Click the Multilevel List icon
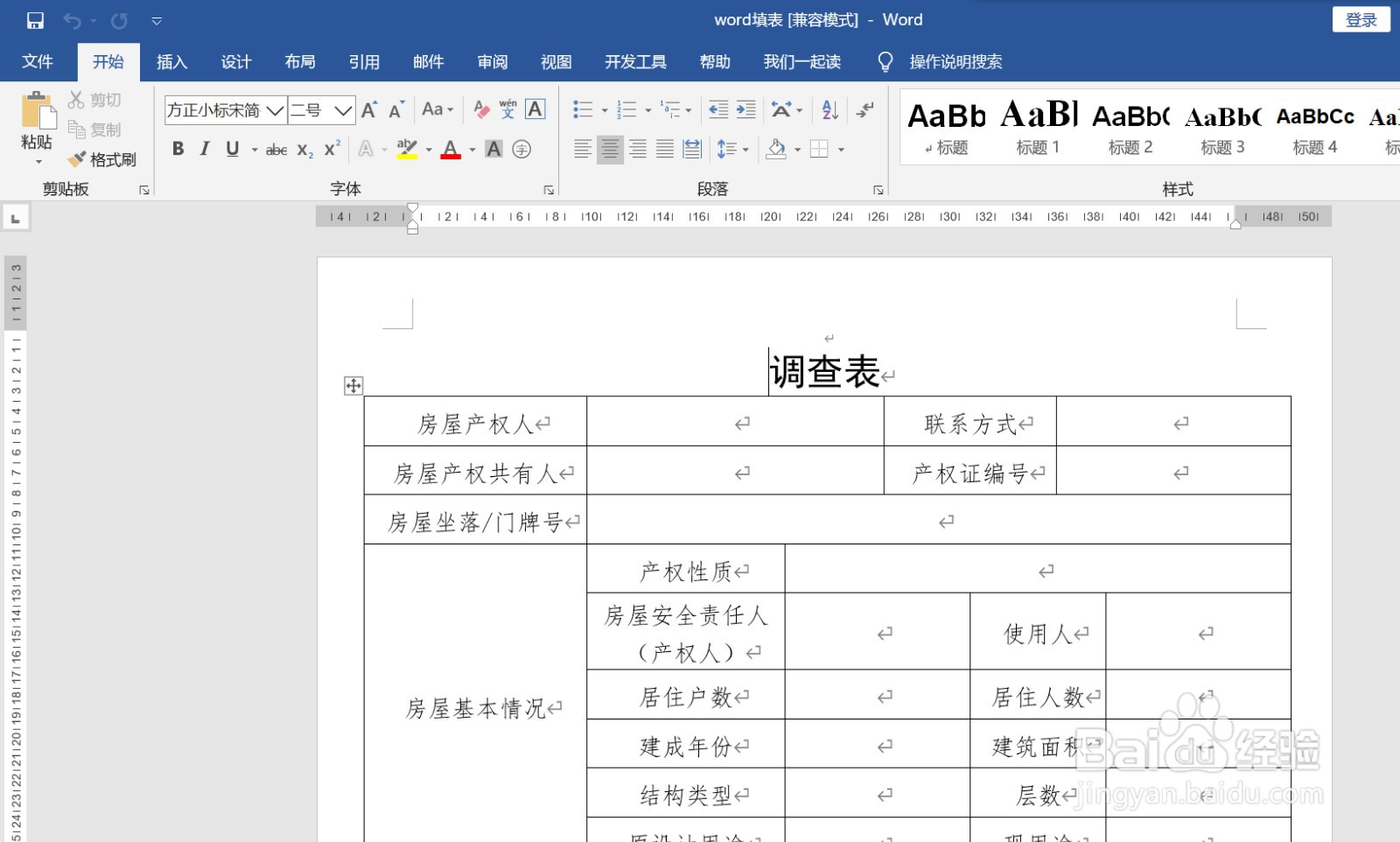This screenshot has width=1400, height=842. (x=671, y=109)
